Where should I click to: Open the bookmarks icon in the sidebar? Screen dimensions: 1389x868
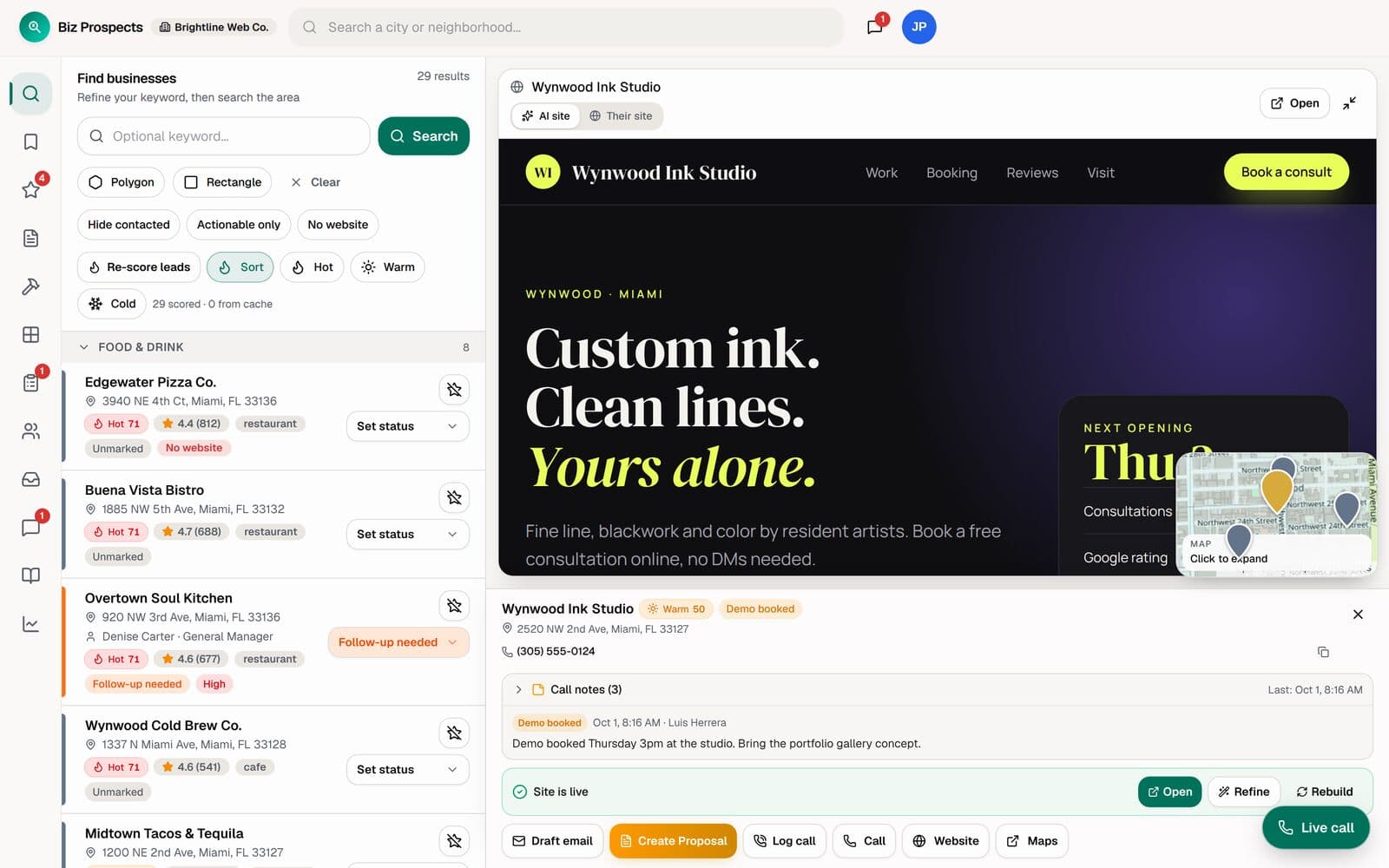tap(30, 141)
